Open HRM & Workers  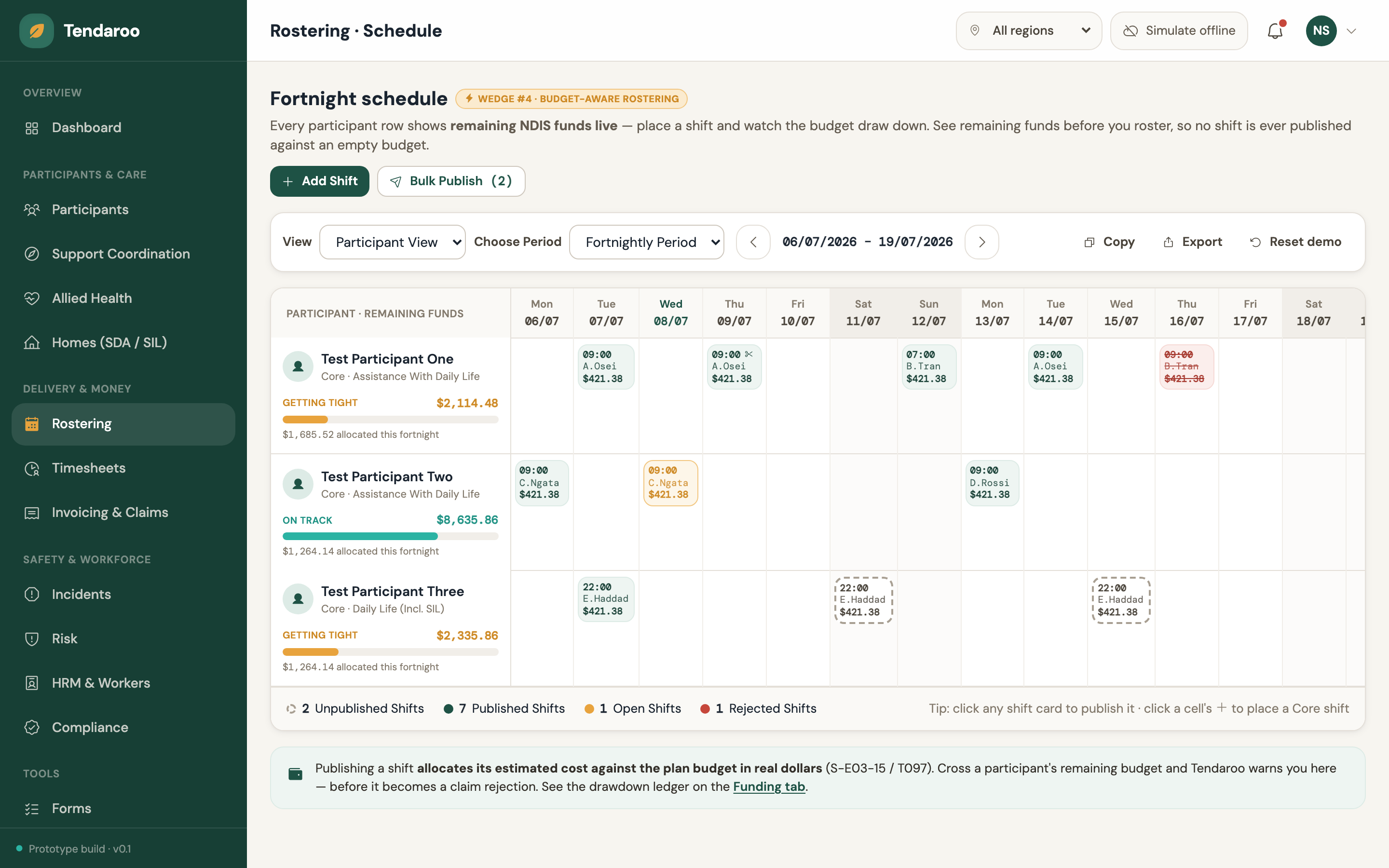click(123, 682)
